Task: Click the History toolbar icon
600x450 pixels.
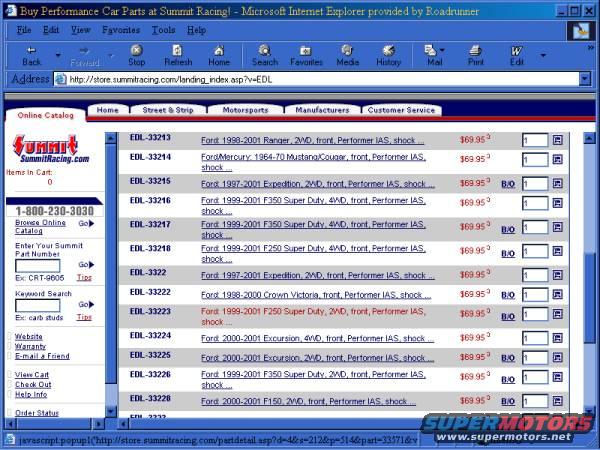Action: (x=388, y=54)
